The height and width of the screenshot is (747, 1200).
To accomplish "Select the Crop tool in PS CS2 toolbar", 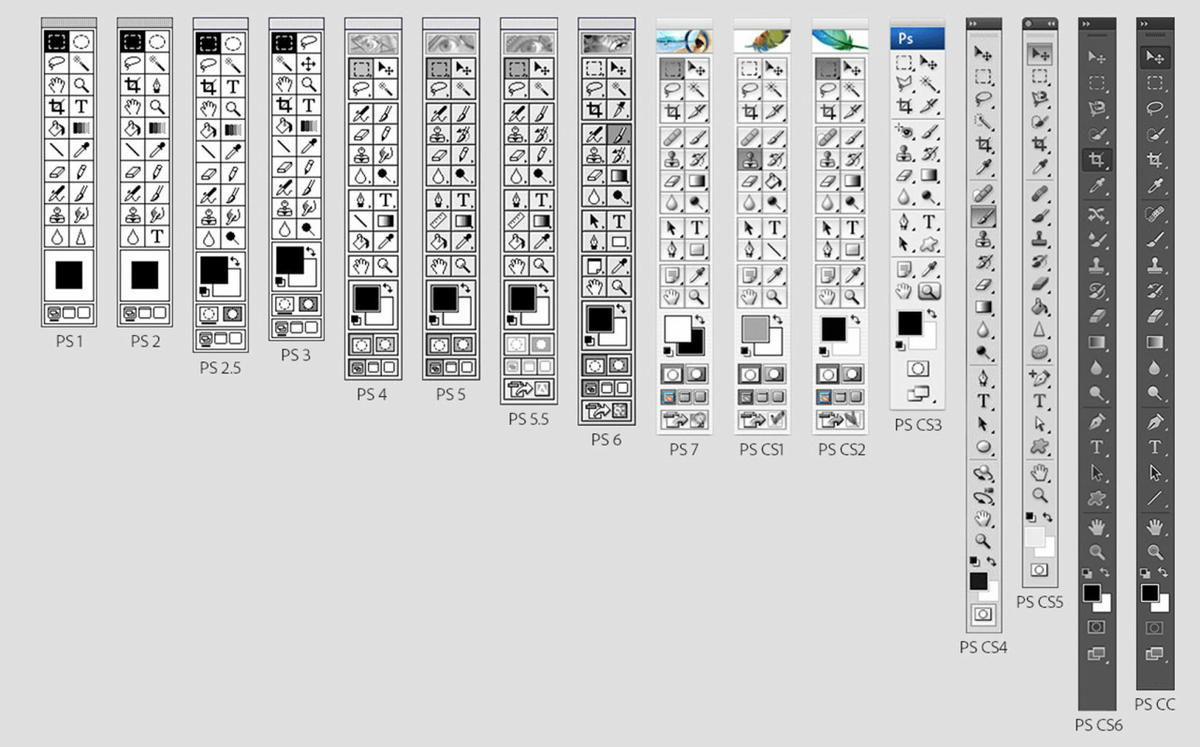I will pyautogui.click(x=829, y=110).
